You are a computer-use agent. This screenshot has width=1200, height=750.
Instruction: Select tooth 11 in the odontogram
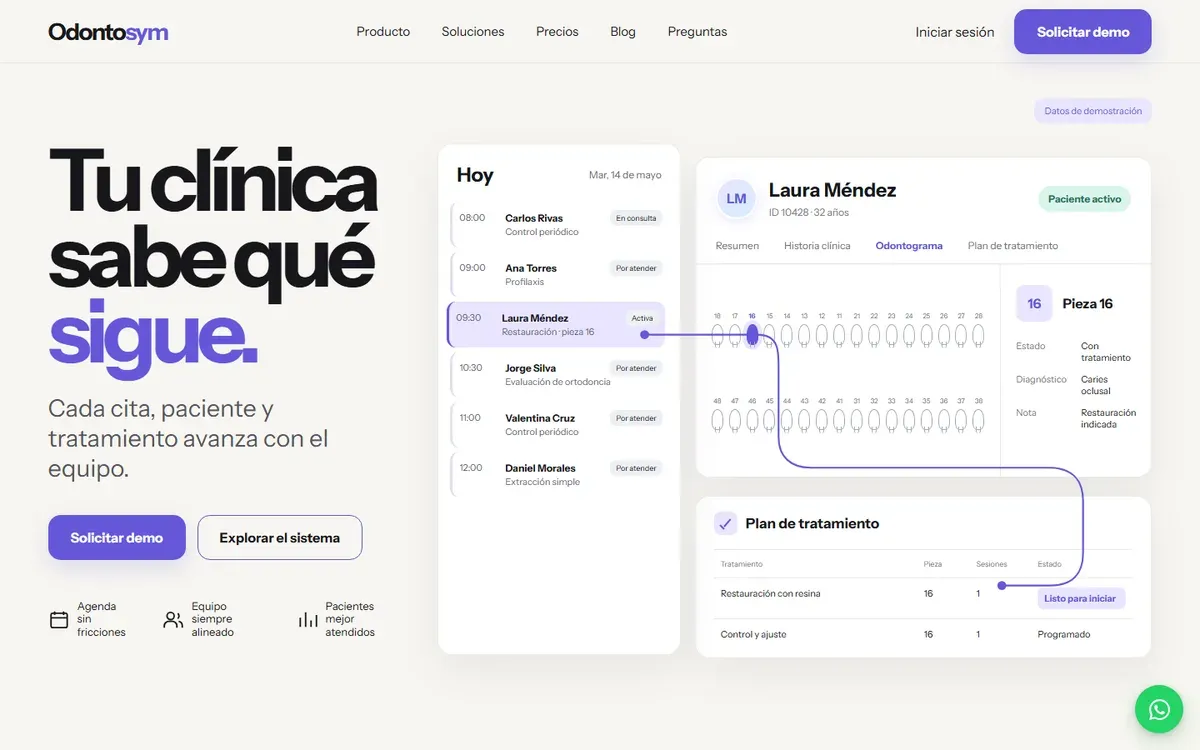(839, 335)
